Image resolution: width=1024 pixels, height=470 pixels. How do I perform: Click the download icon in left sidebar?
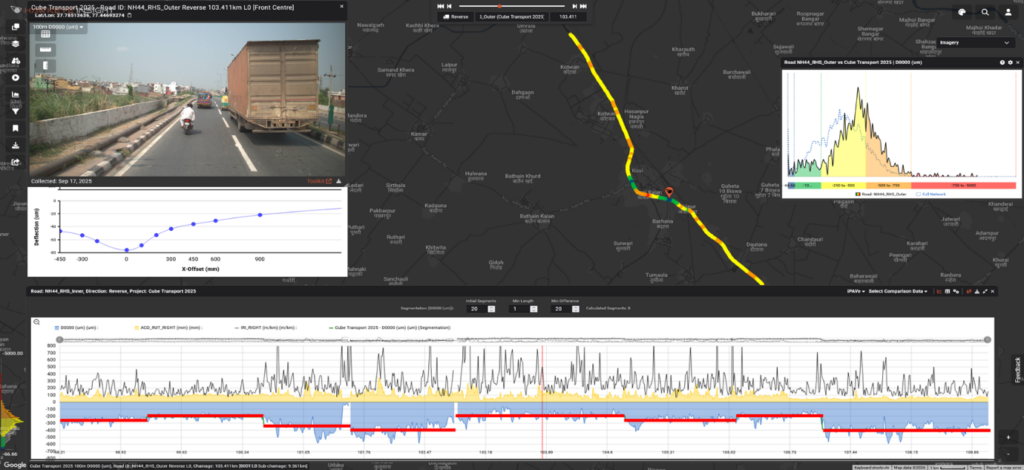[x=16, y=146]
